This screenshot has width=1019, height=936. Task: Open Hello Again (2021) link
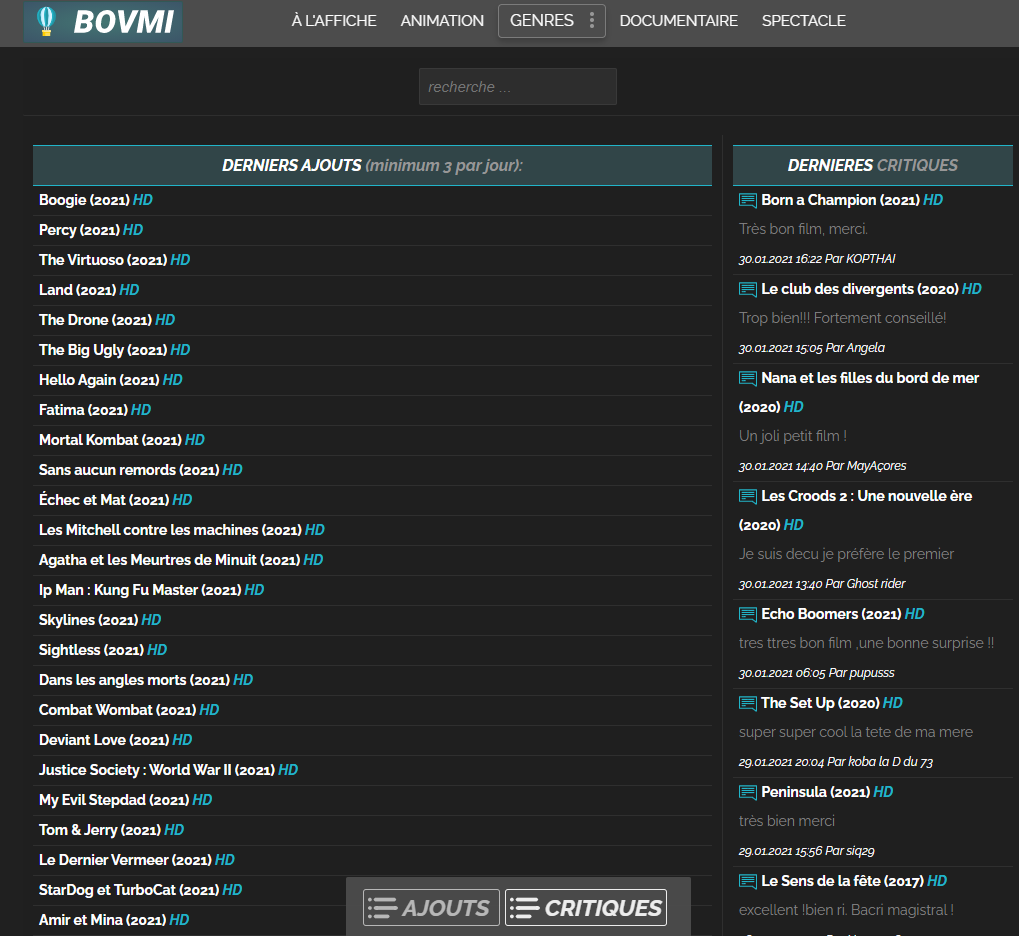coord(110,380)
